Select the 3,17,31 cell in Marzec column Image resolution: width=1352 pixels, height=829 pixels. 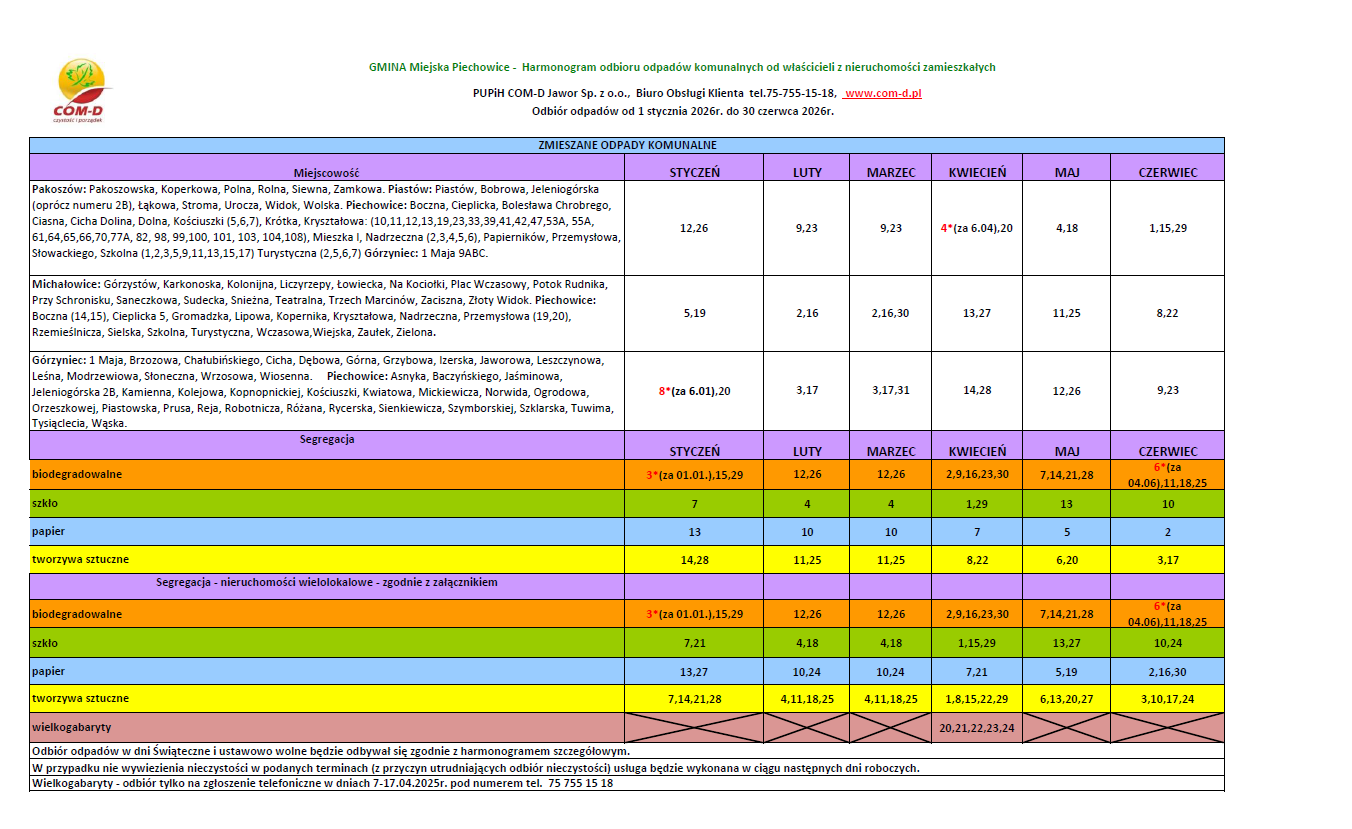(x=890, y=391)
